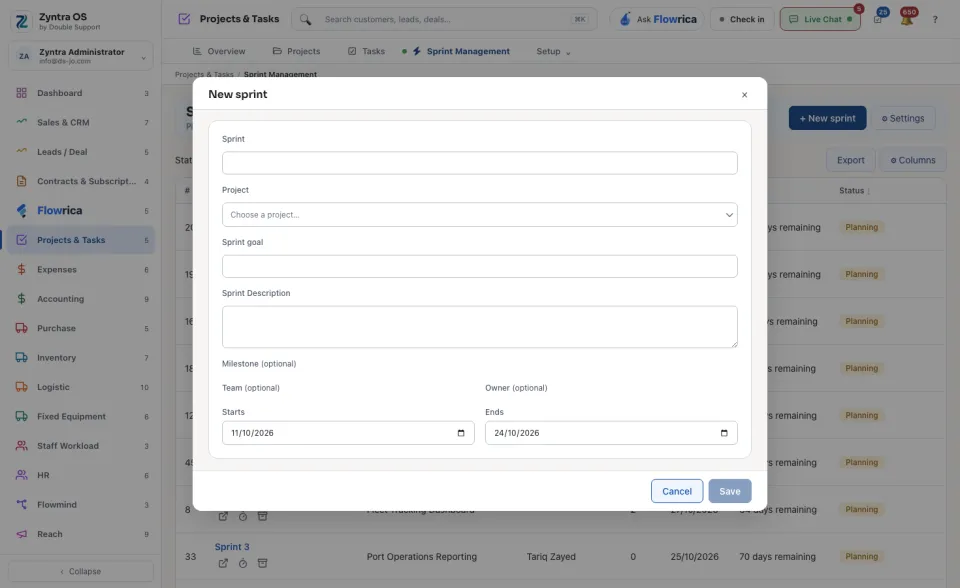Open the Reach module
The image size is (960, 588).
click(81, 534)
